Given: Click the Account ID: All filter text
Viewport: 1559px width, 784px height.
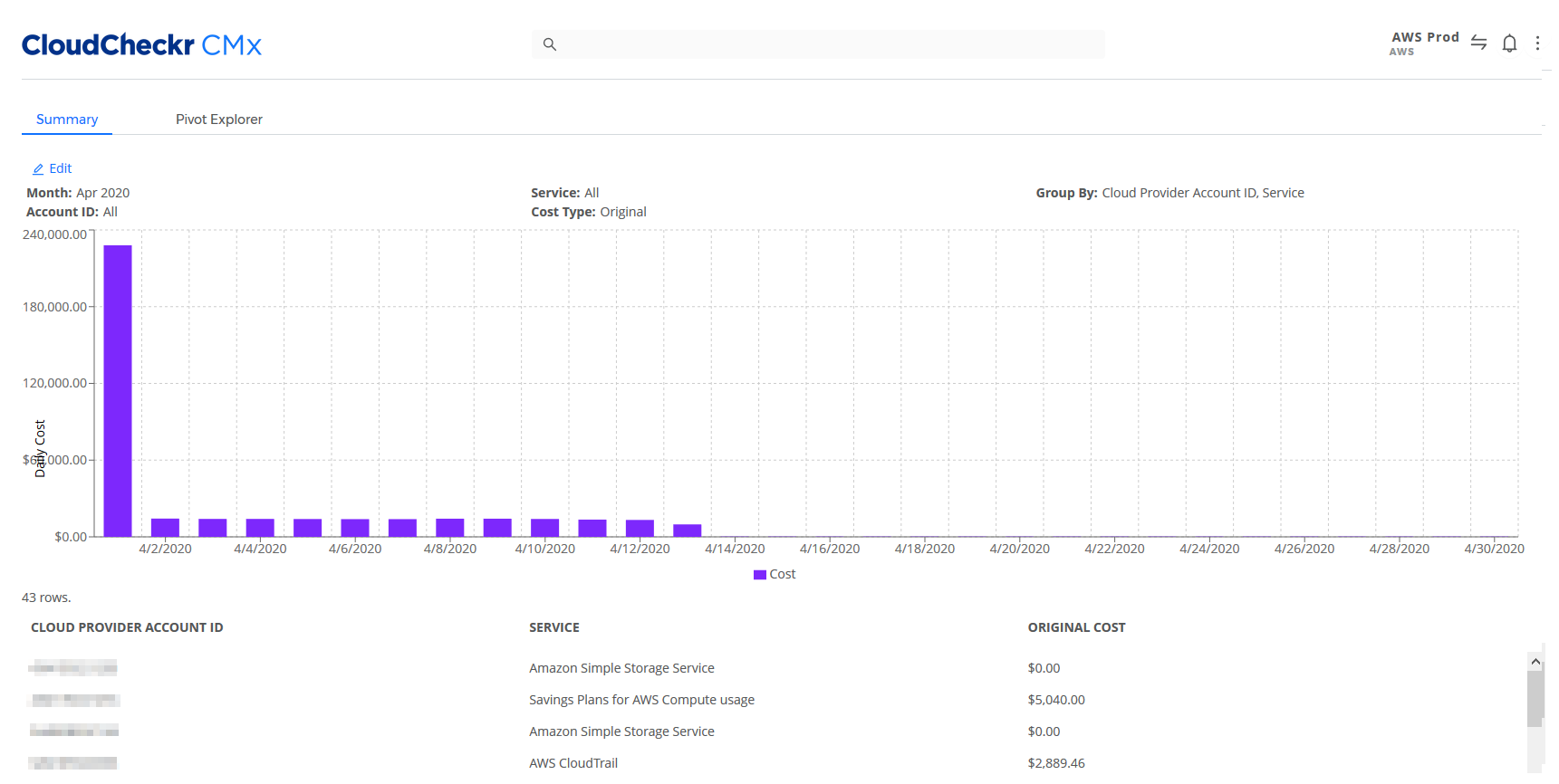Looking at the screenshot, I should point(72,212).
